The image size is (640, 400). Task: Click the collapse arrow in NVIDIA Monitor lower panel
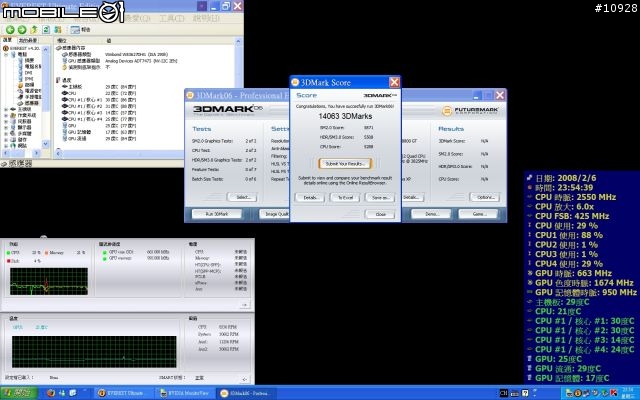pos(244,379)
